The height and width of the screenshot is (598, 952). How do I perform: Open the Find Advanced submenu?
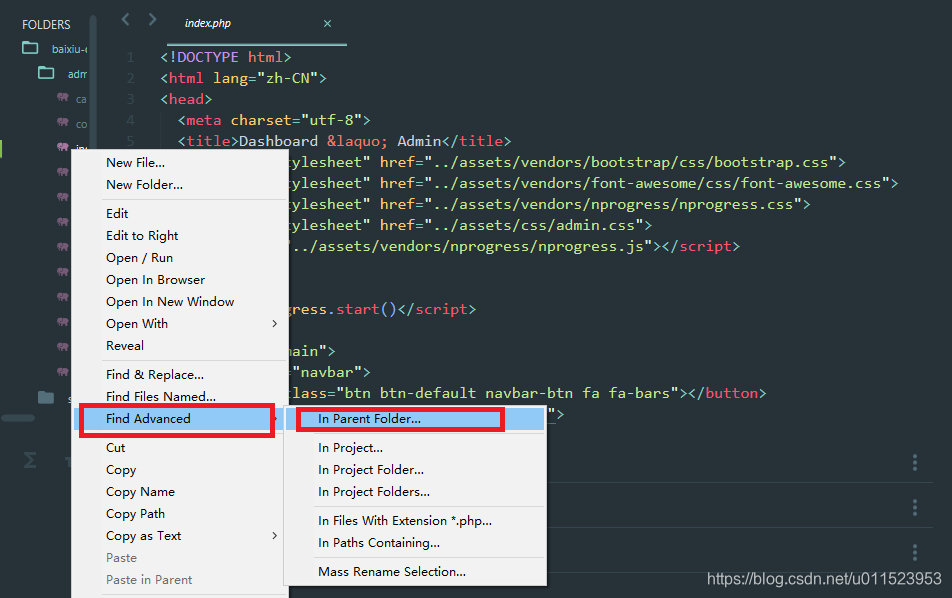(x=180, y=419)
